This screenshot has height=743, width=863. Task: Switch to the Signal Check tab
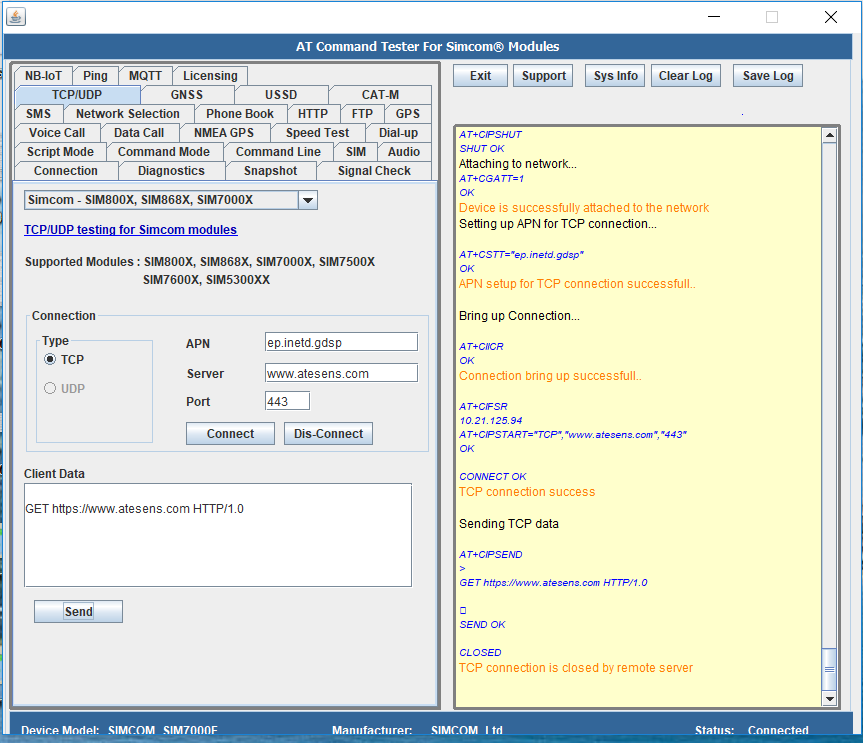pos(374,171)
